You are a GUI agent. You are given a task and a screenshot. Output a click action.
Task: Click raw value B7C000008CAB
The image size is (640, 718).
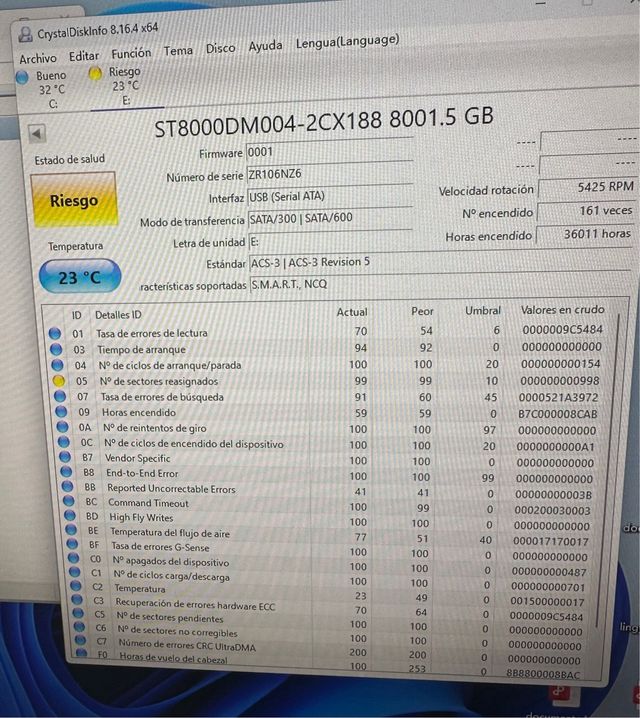[x=558, y=414]
